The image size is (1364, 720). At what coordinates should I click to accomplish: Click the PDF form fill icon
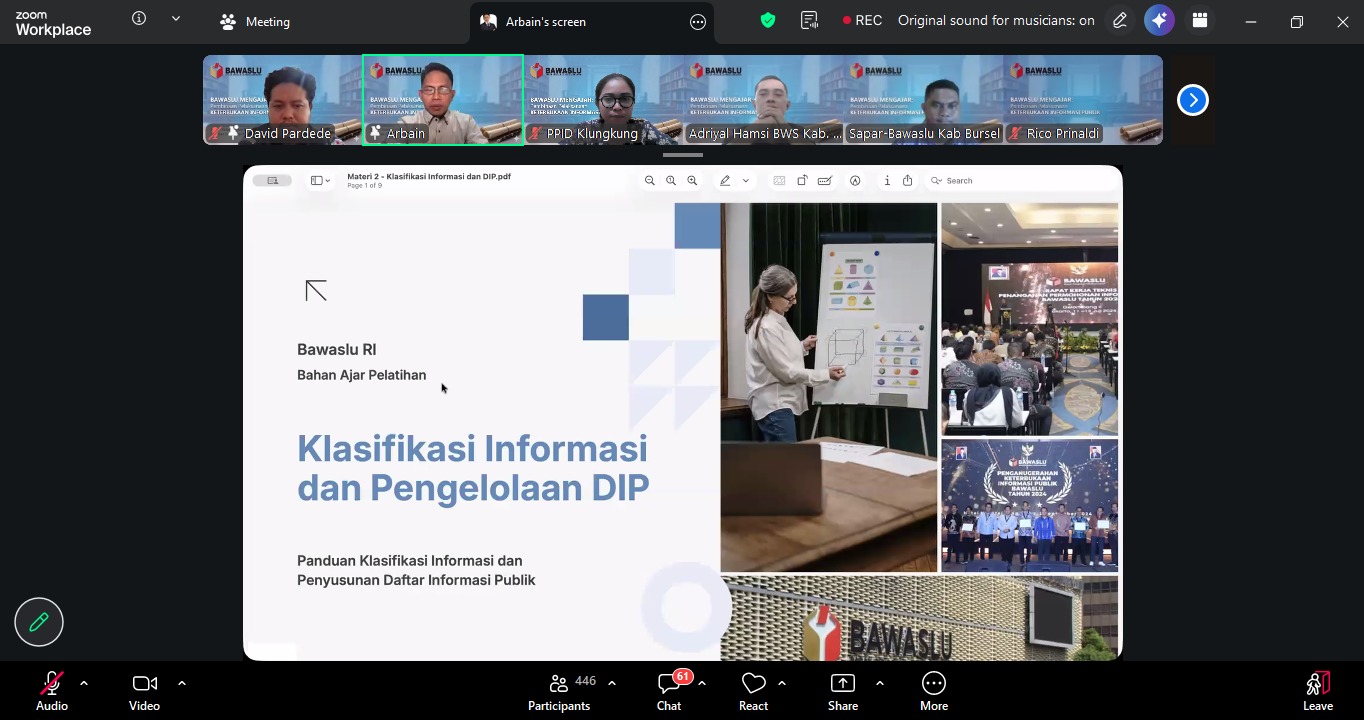(x=825, y=181)
